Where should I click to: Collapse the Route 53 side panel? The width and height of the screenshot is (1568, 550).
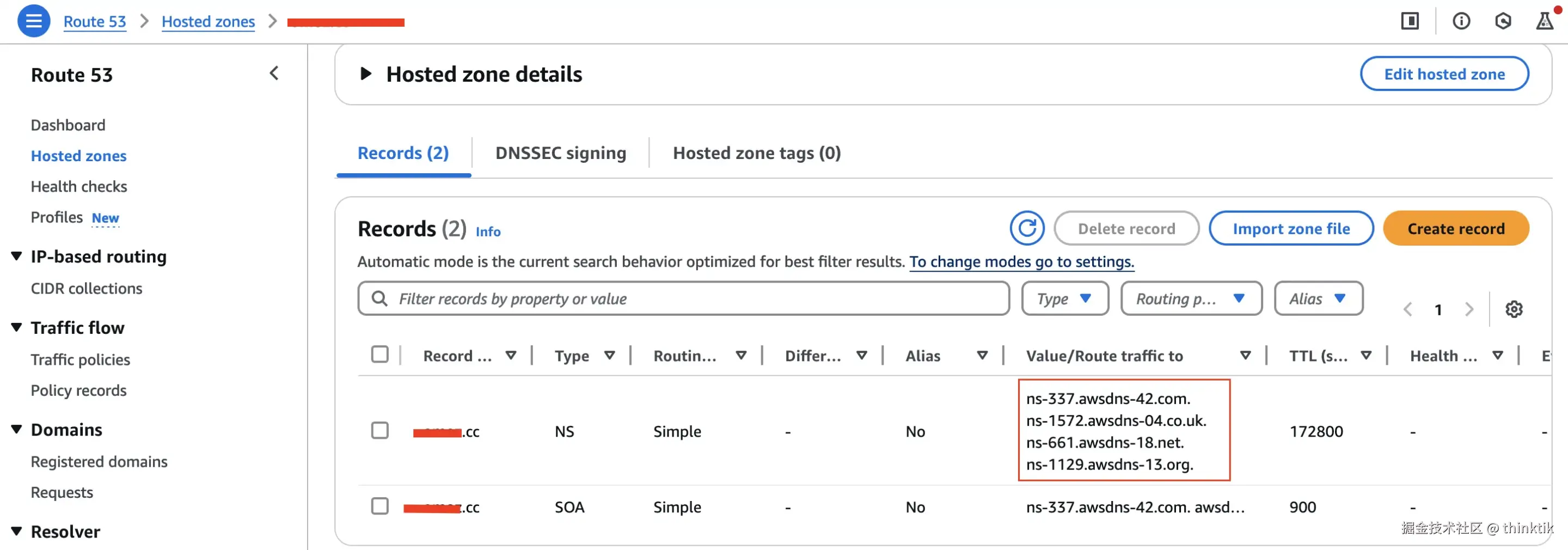[x=274, y=74]
